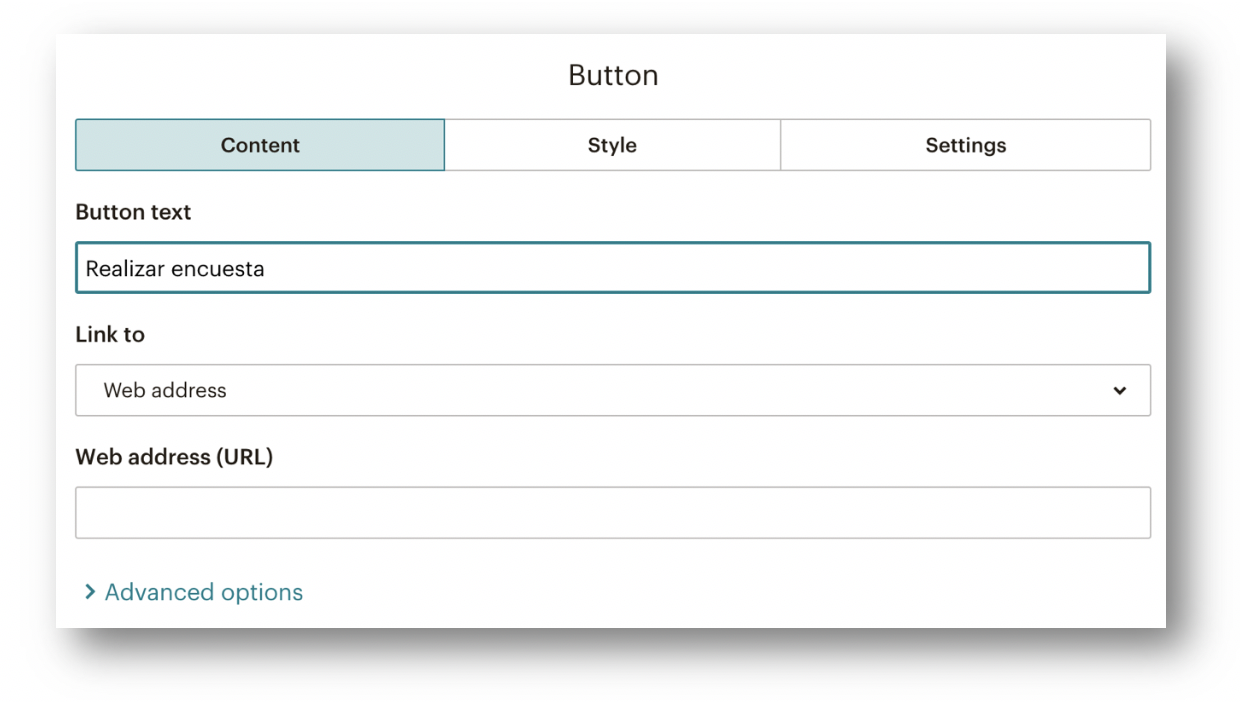This screenshot has width=1240, height=702.
Task: Click the word Realizar in text field
Action: tap(120, 269)
